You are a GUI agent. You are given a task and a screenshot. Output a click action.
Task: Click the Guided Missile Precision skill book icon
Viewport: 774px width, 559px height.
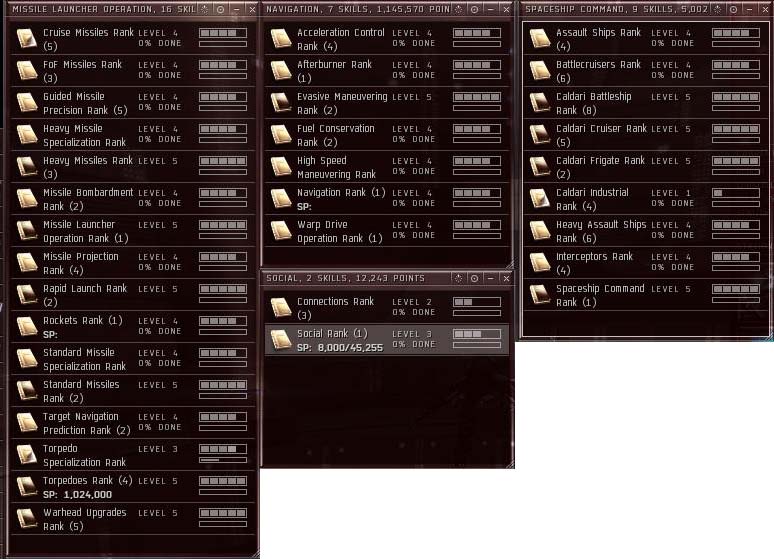[x=27, y=102]
